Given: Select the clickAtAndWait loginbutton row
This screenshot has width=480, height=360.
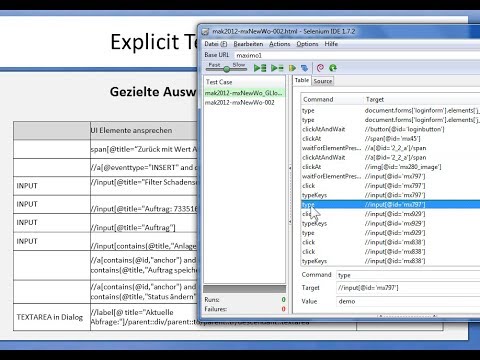Looking at the screenshot, I should [x=390, y=129].
